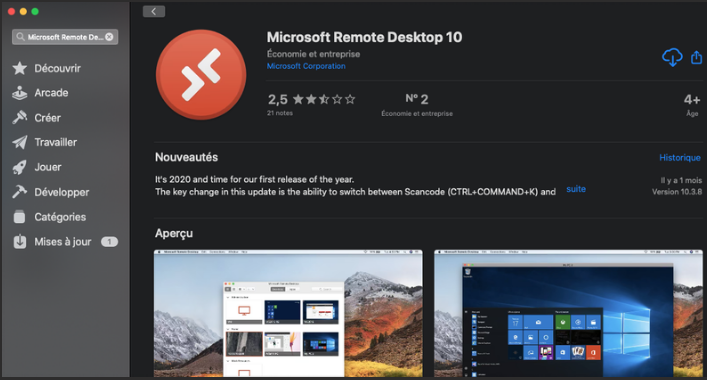Open the Créer section
The height and width of the screenshot is (380, 707).
(x=47, y=118)
